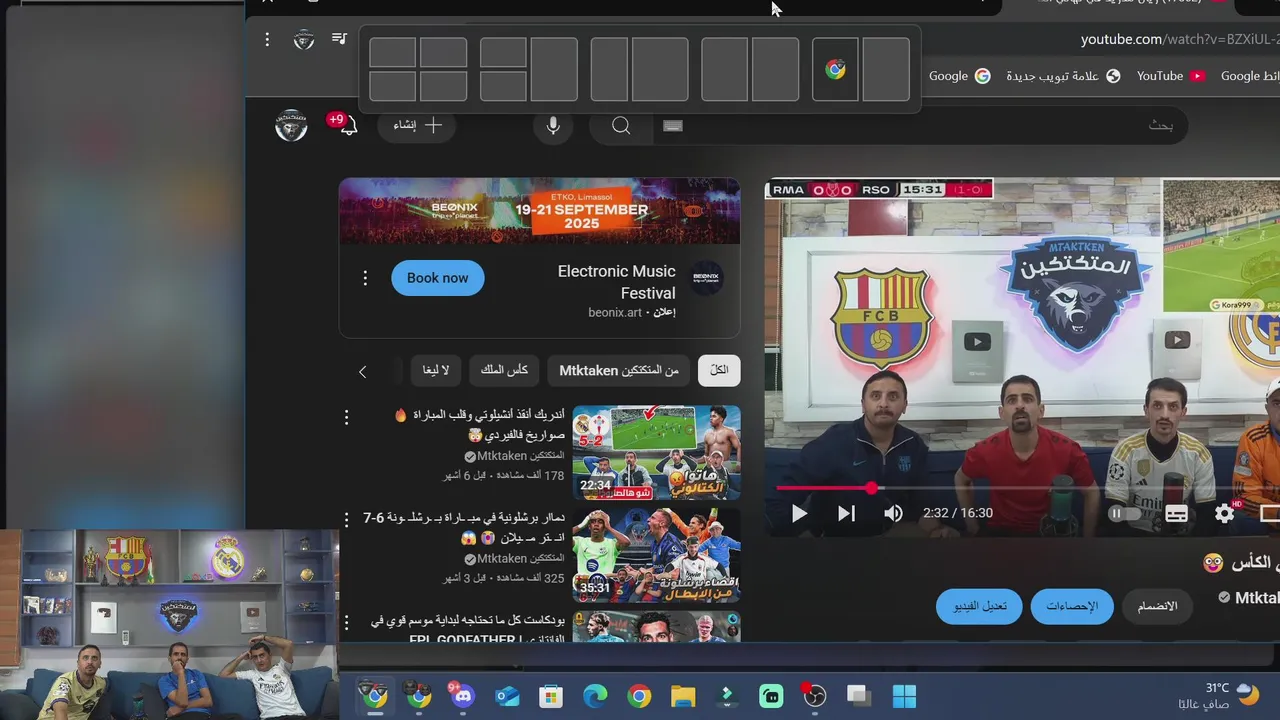Open OBS Studio from the taskbar
The image size is (1280, 720).
[815, 696]
